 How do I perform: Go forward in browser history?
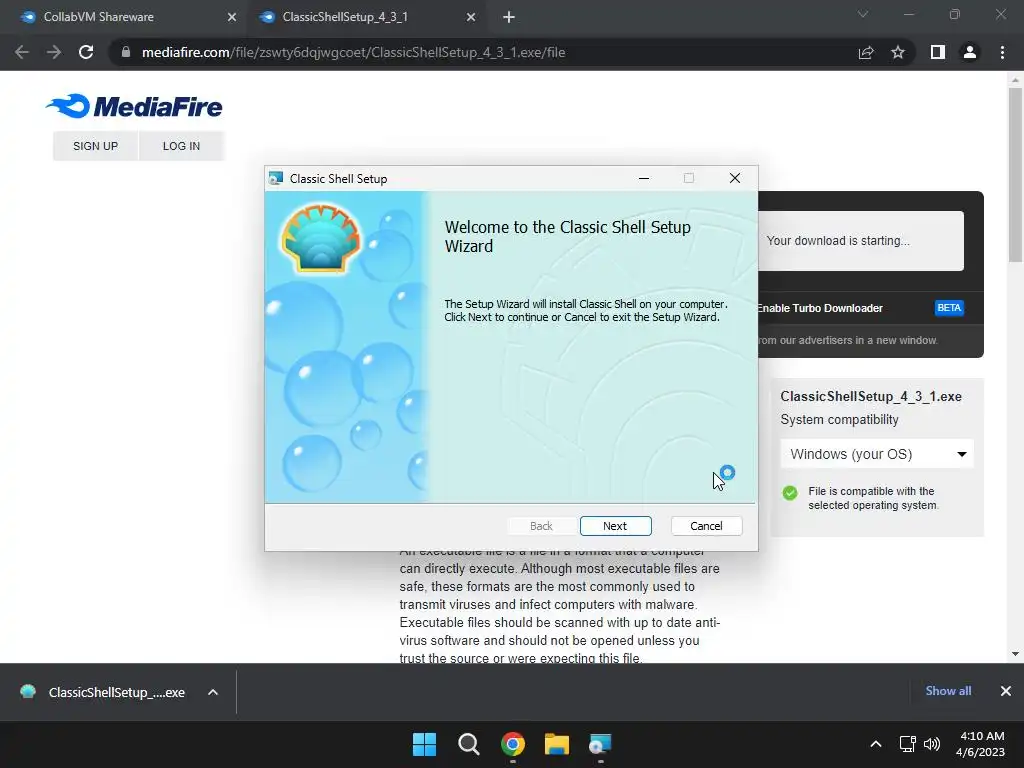click(x=54, y=52)
